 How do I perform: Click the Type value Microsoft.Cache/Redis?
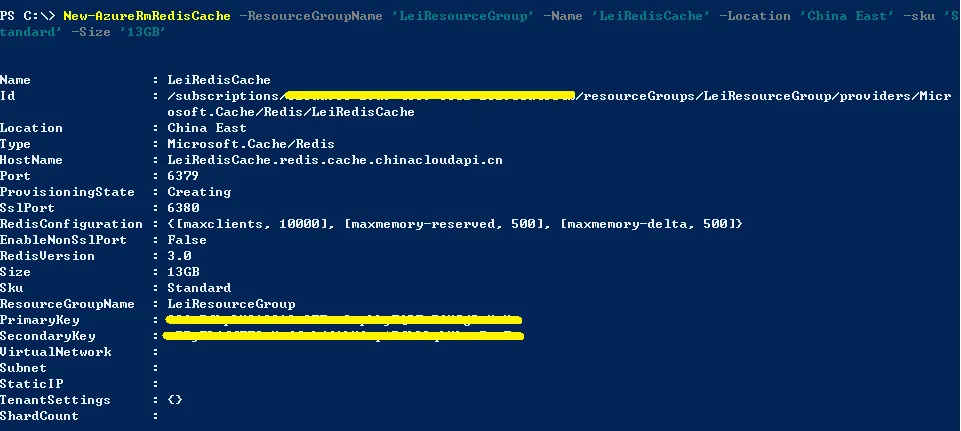251,144
